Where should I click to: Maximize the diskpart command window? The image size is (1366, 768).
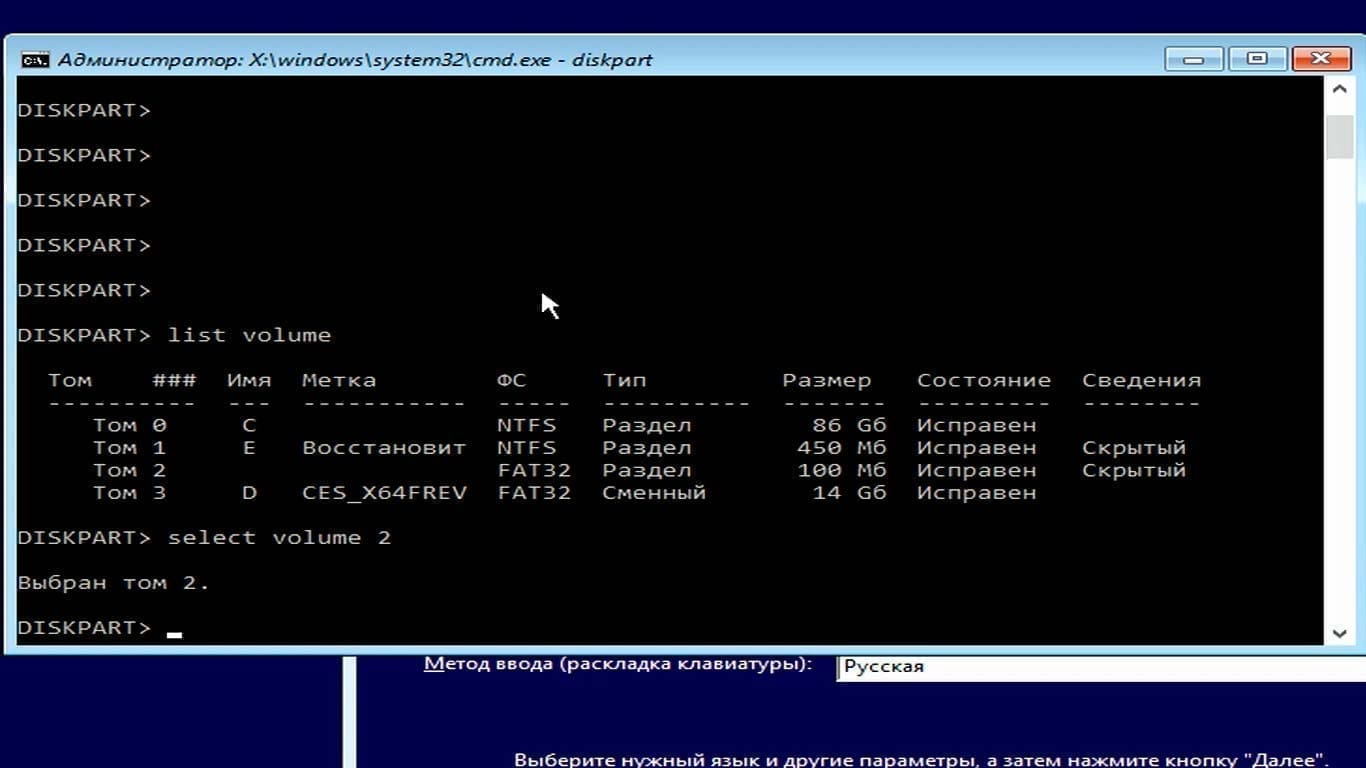click(x=1256, y=59)
